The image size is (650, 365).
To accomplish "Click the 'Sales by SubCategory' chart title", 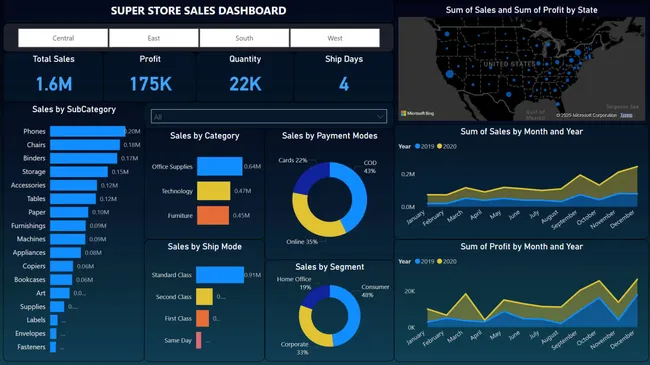I will click(74, 109).
